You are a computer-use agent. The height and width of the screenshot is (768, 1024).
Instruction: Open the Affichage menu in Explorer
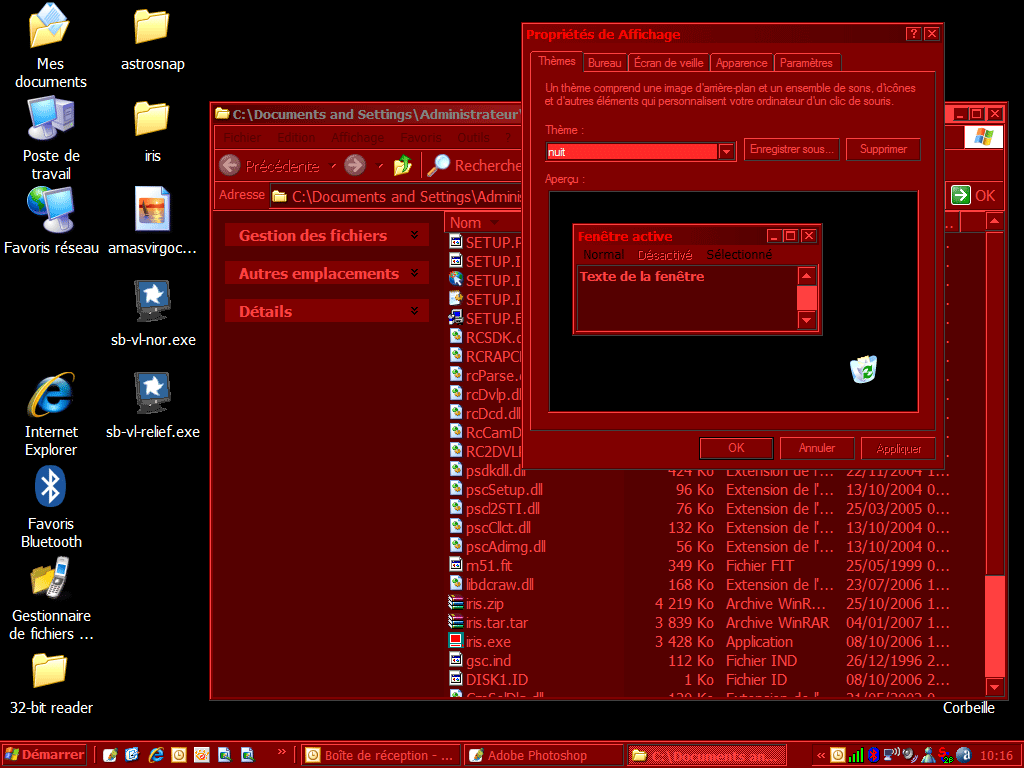tap(357, 138)
